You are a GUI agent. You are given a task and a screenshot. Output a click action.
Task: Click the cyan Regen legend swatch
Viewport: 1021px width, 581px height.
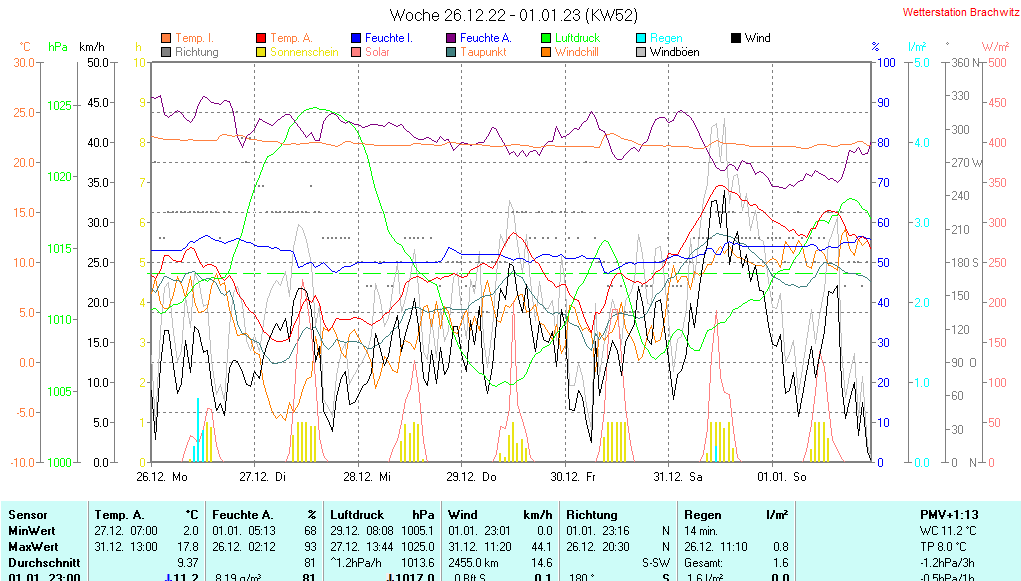[641, 38]
